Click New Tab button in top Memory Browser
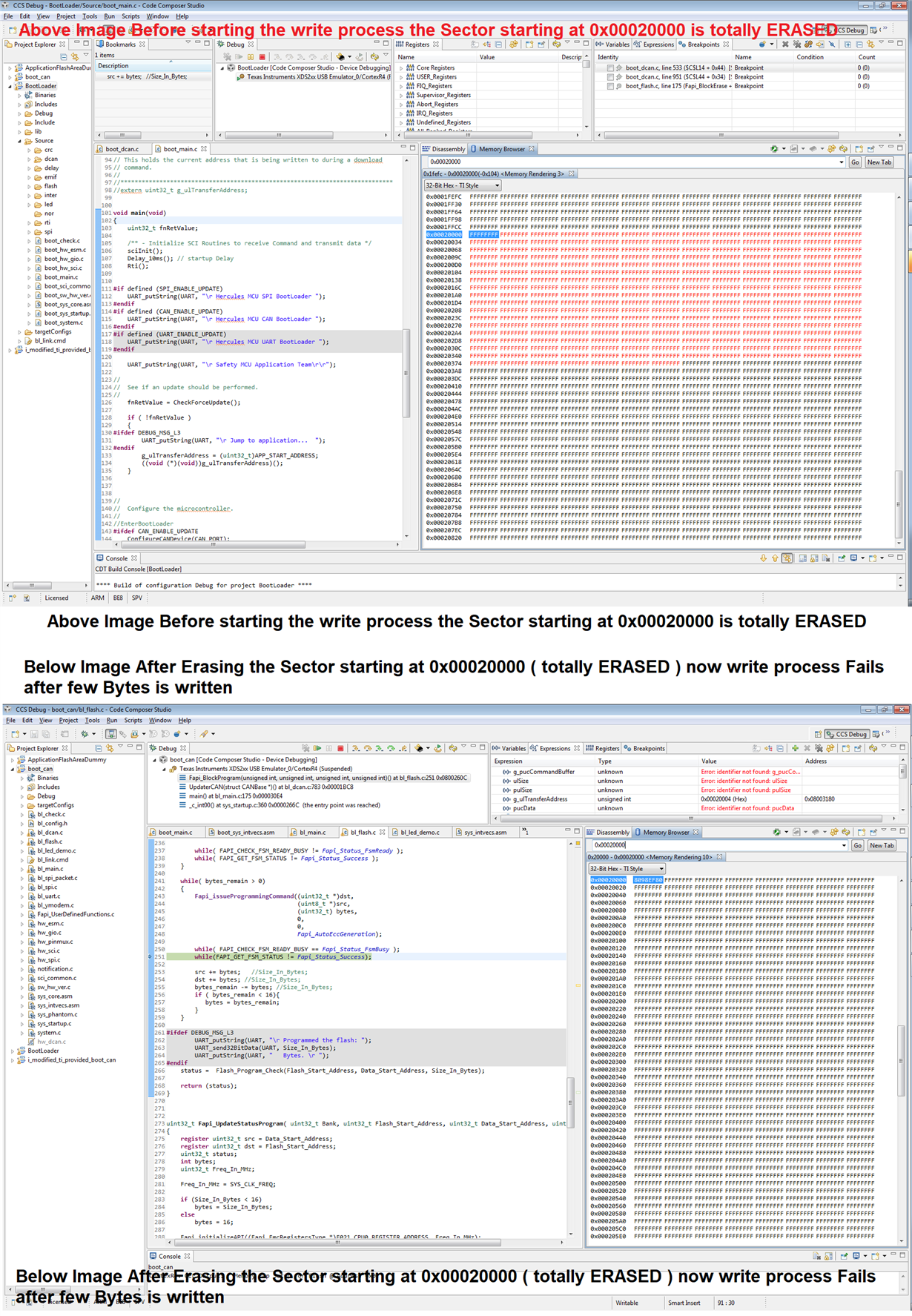 879,162
